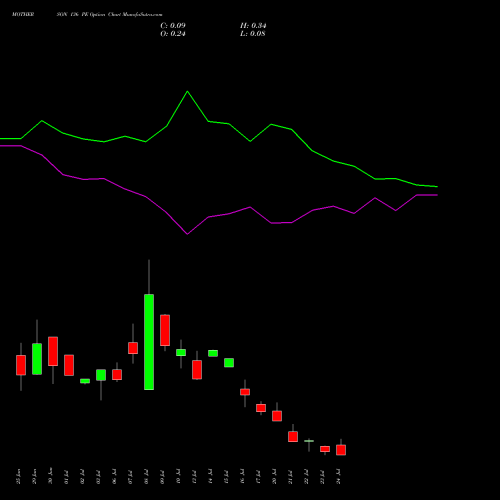The image size is (500, 500).
Task: Click the 24 Jul date axis label
Action: tap(339, 477)
